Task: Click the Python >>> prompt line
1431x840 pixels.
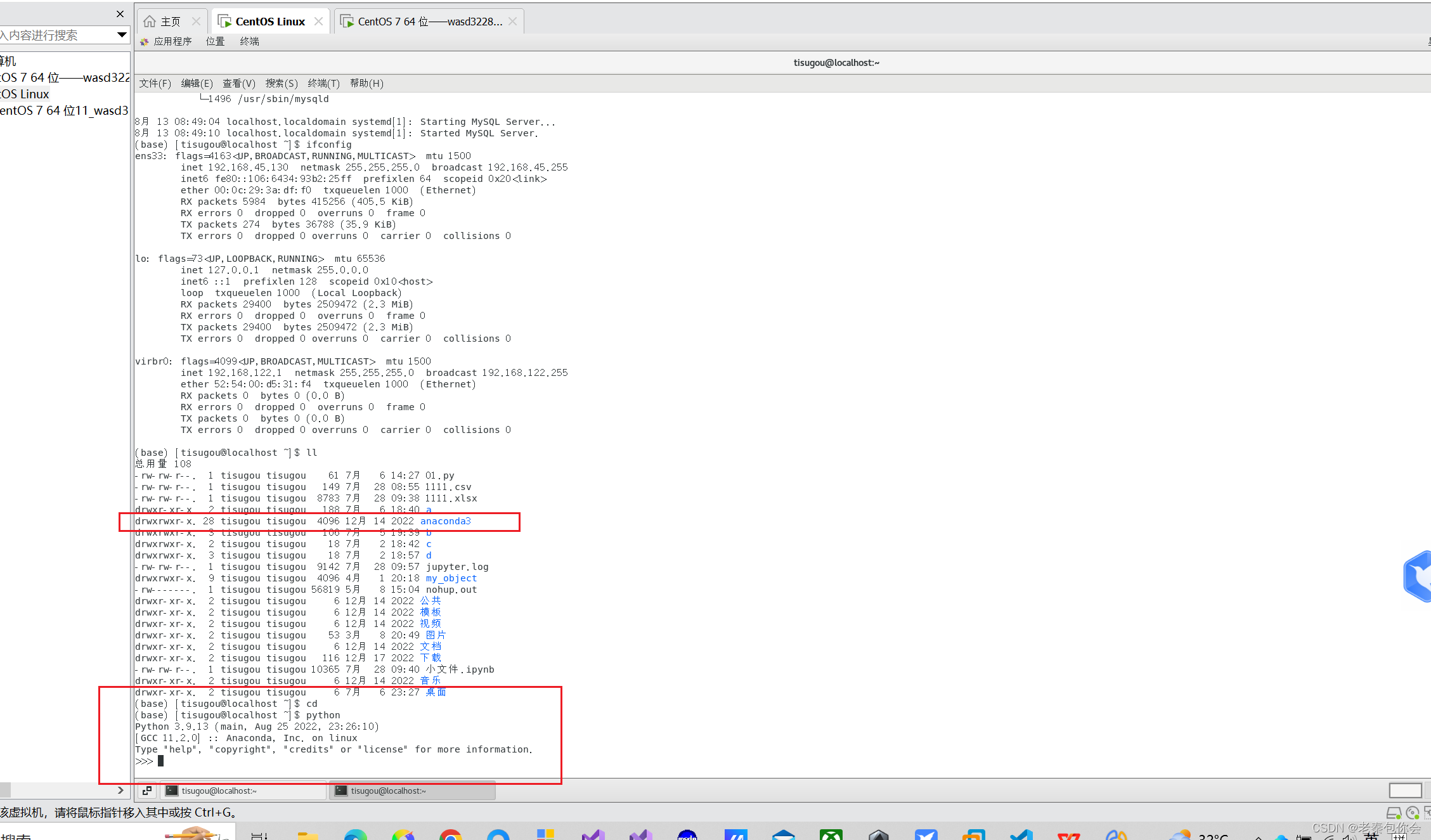Action: [150, 761]
